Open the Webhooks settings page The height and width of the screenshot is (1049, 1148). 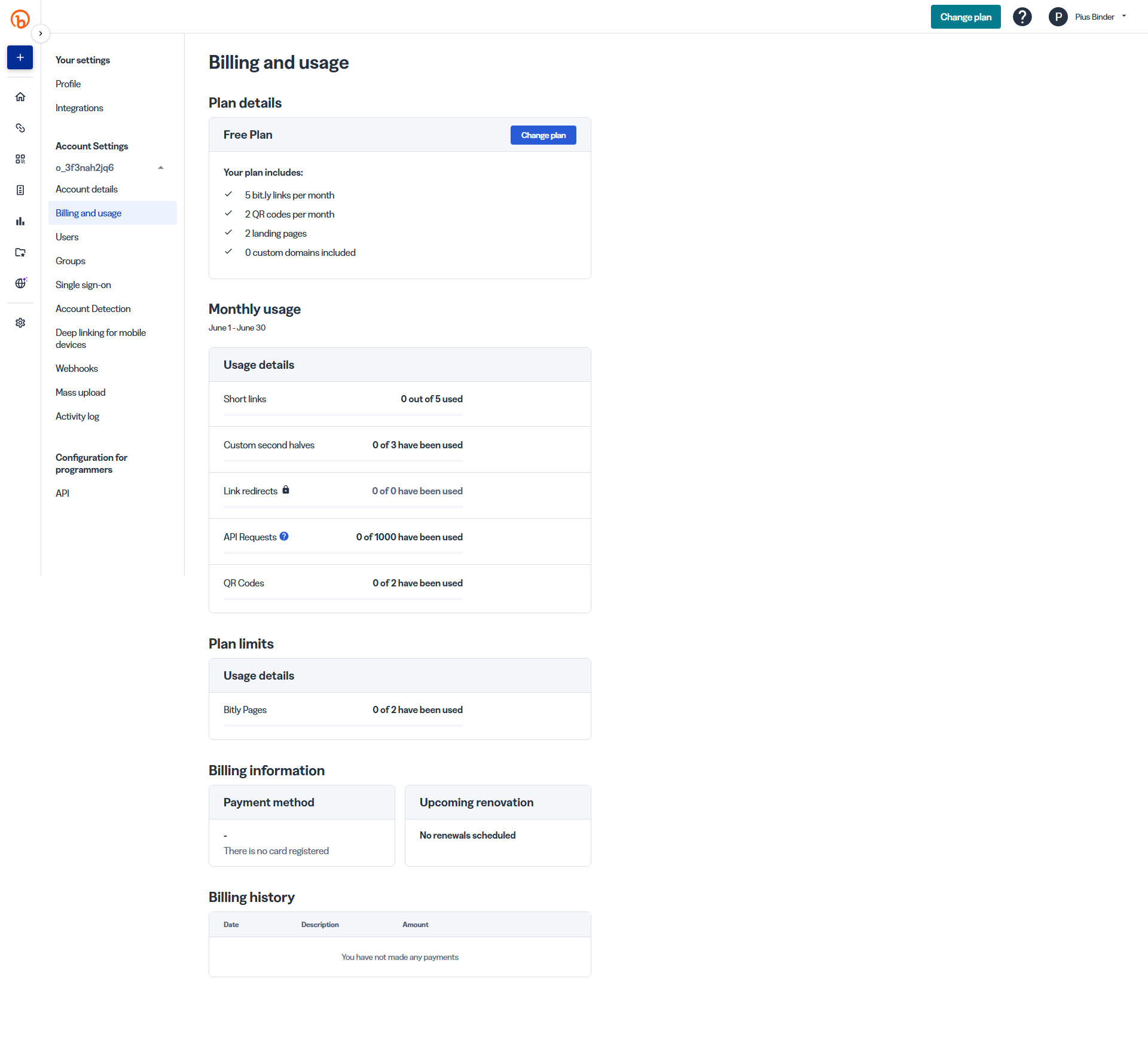(77, 368)
